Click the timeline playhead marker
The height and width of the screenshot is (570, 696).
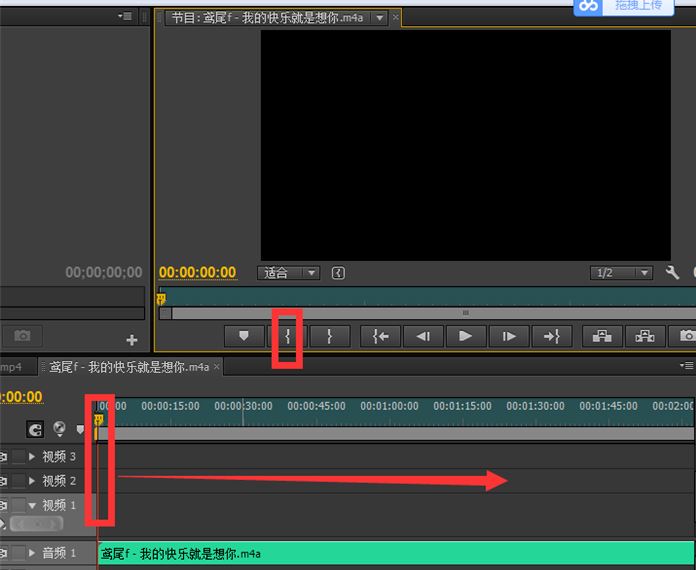(x=99, y=420)
